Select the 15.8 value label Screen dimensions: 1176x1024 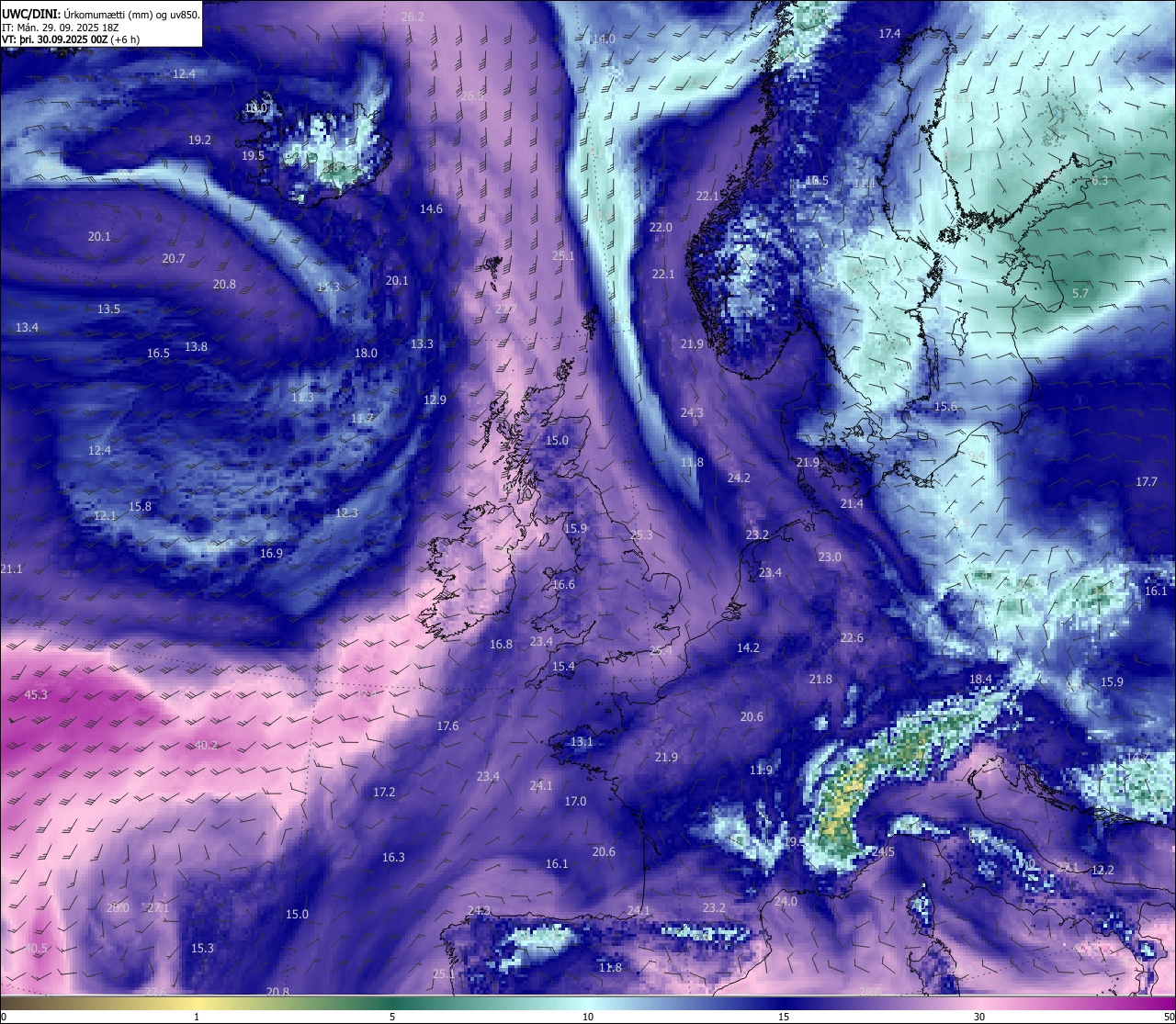click(x=140, y=507)
